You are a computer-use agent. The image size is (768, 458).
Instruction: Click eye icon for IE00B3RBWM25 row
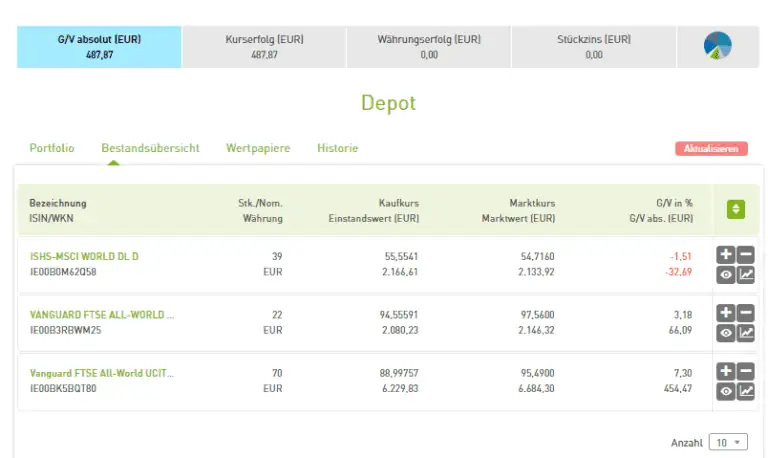(726, 333)
